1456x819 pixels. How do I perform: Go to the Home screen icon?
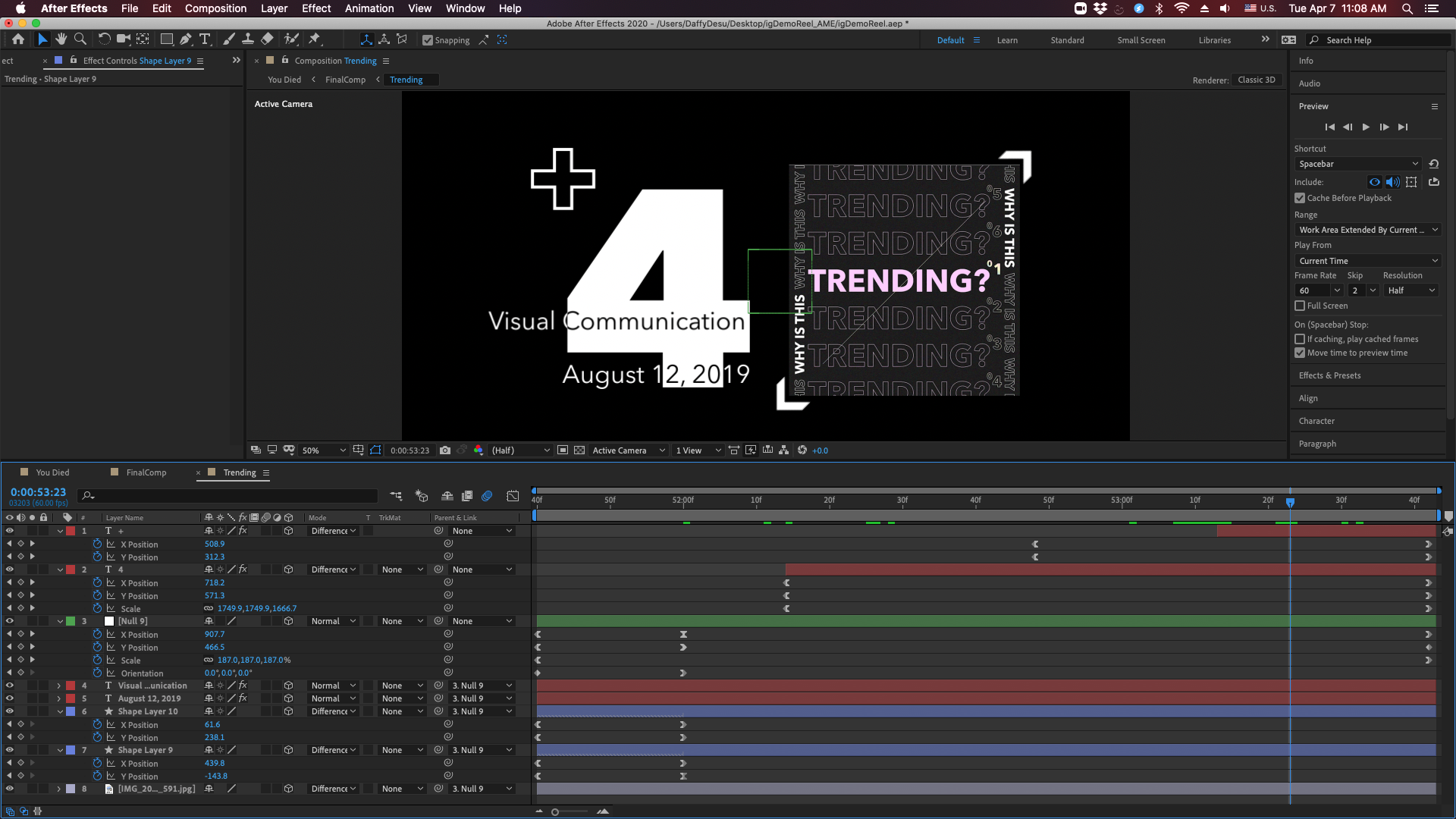pos(18,39)
